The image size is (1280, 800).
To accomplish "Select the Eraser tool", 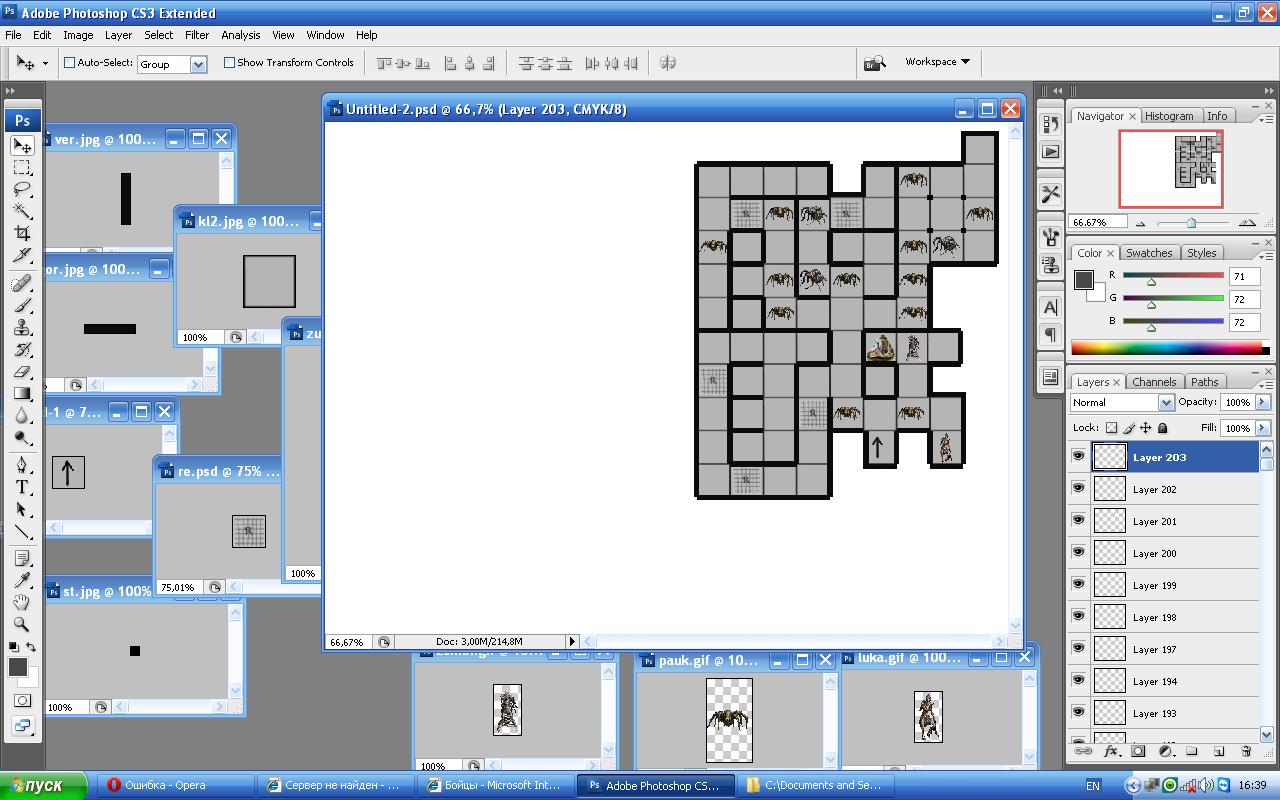I will click(x=22, y=372).
